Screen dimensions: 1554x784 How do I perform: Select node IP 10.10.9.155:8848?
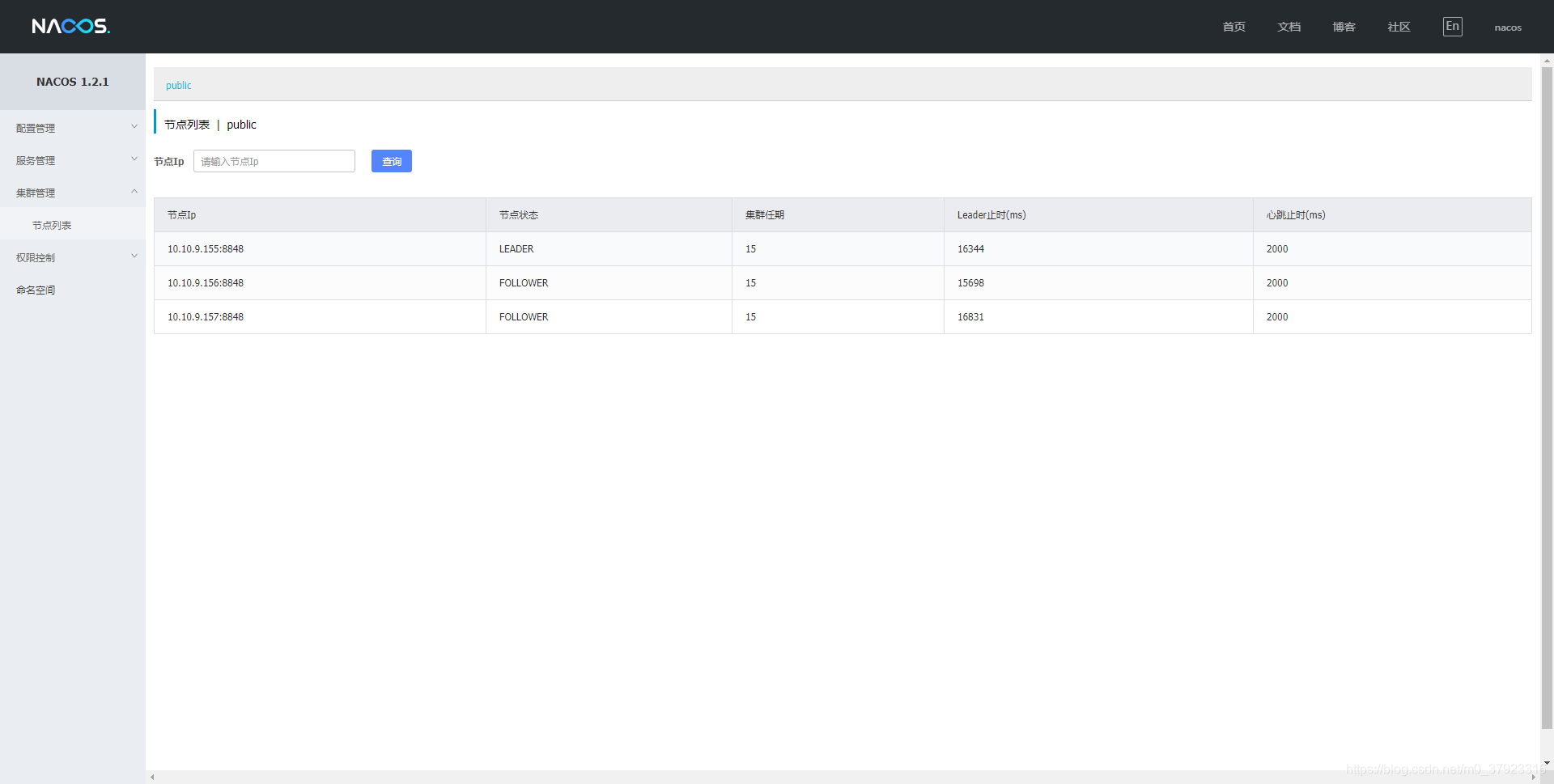point(206,249)
